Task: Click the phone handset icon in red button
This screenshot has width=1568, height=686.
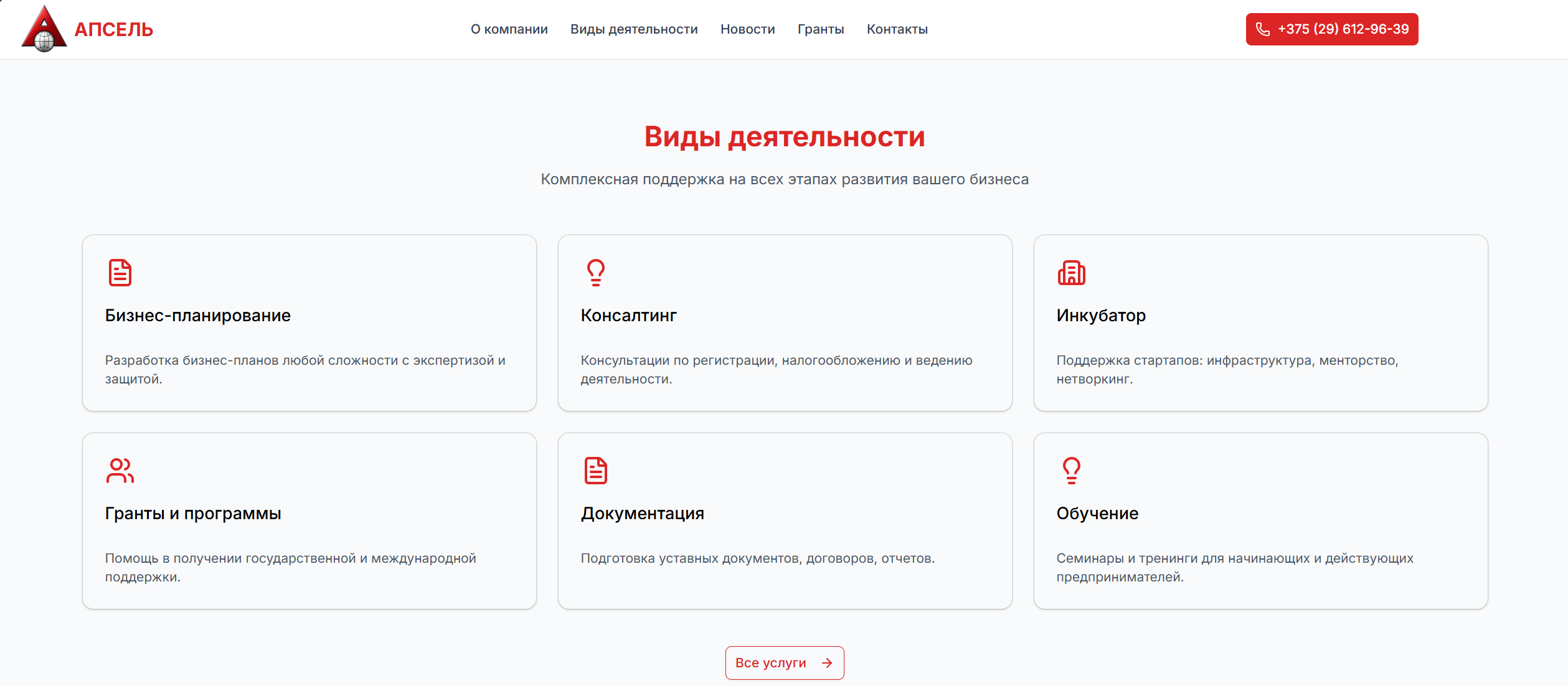Action: click(x=1263, y=29)
